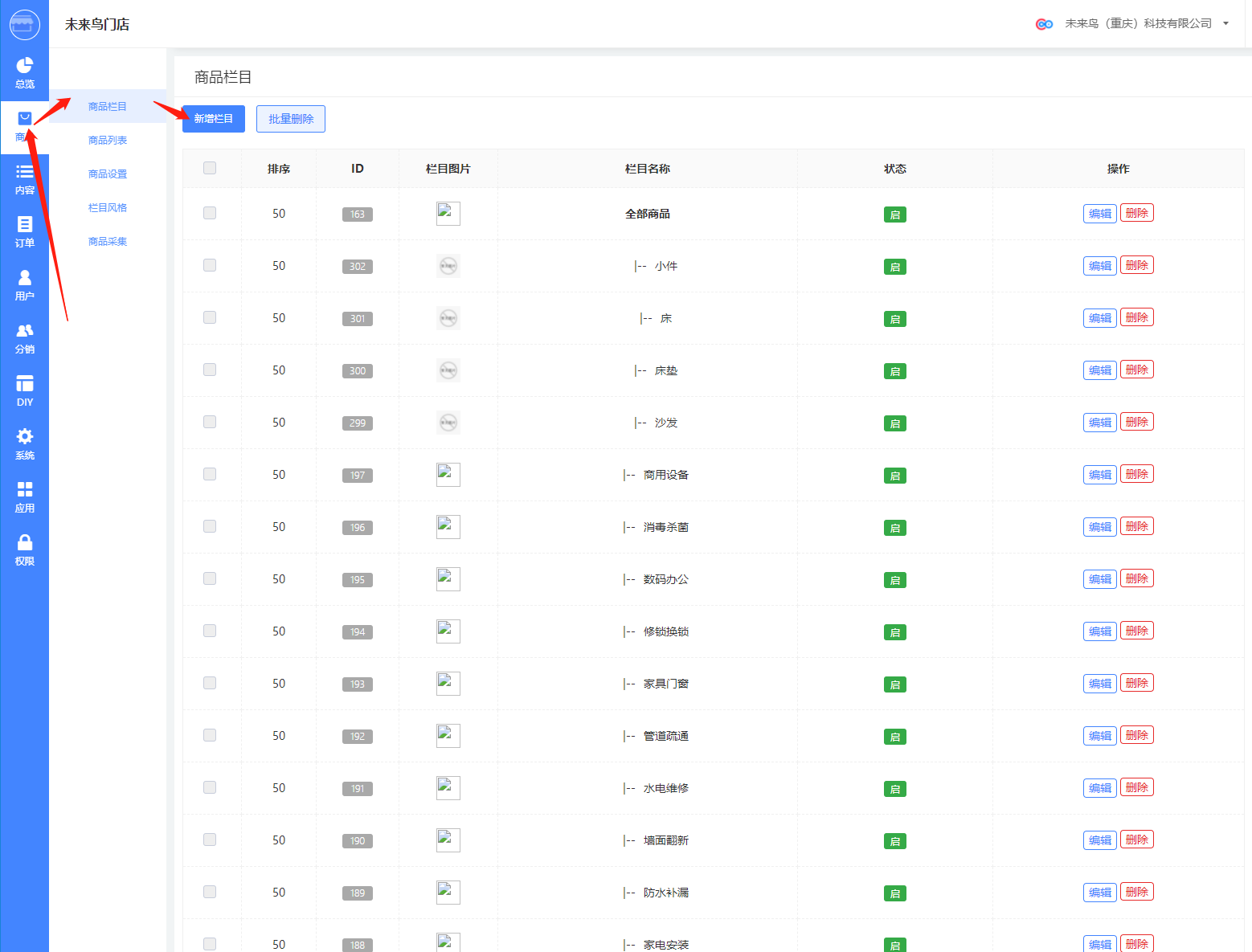Click the 新增栏目 button
The height and width of the screenshot is (952, 1252).
click(213, 119)
